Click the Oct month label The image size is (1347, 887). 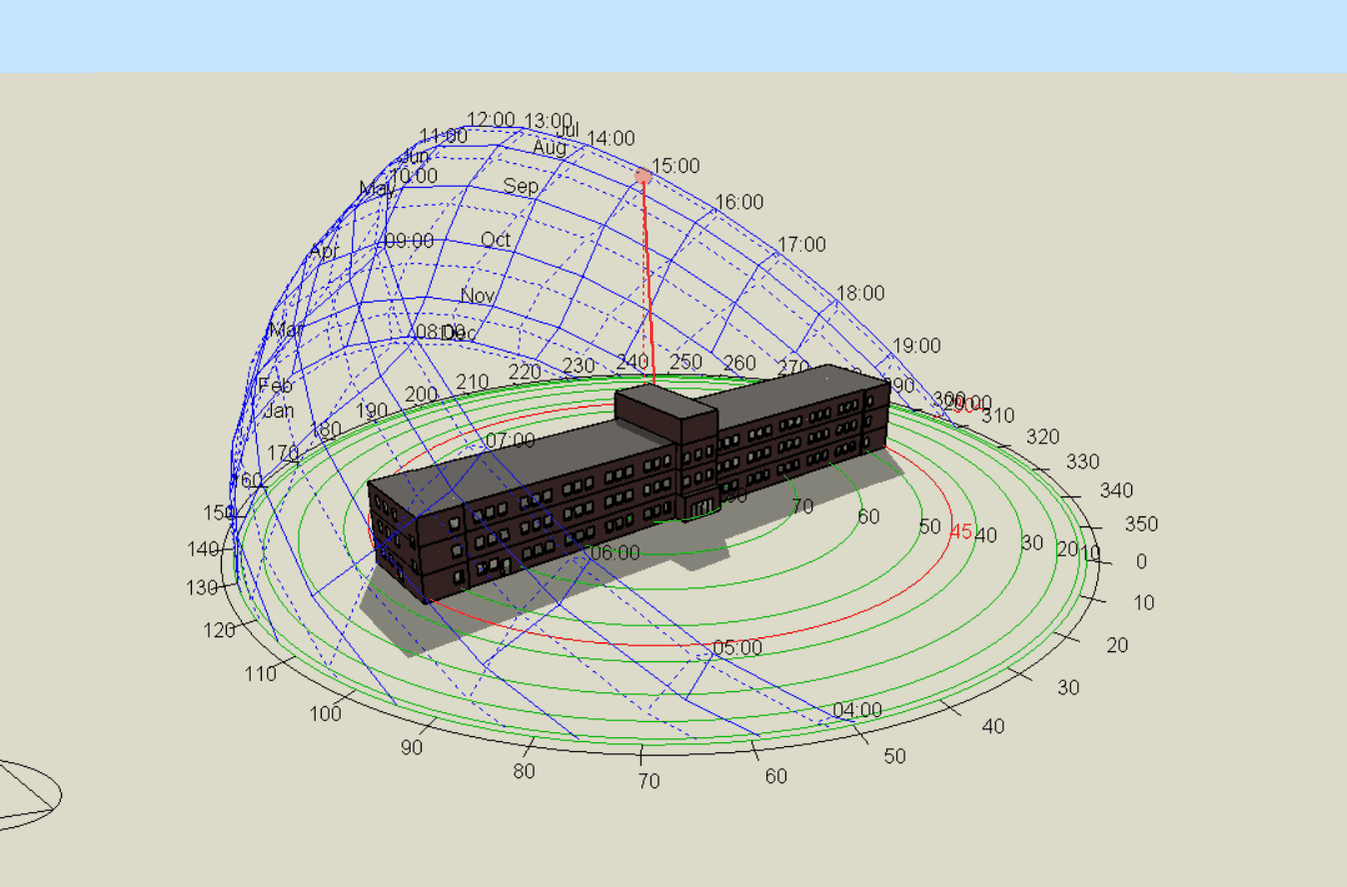tap(496, 240)
